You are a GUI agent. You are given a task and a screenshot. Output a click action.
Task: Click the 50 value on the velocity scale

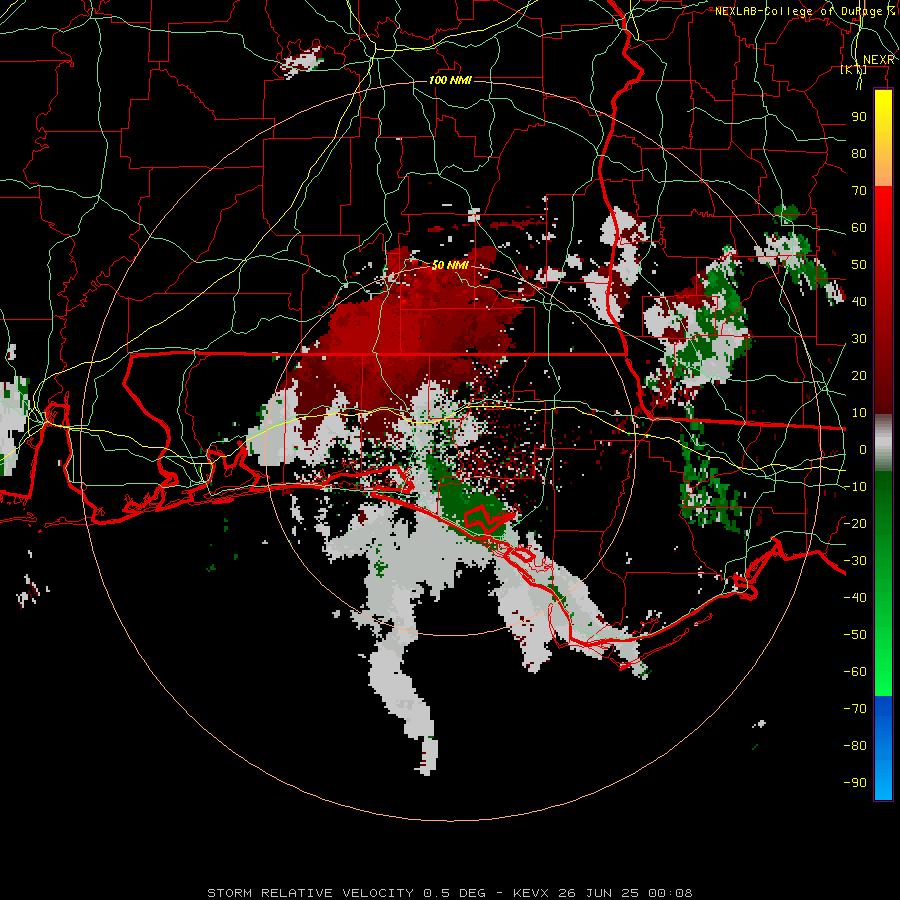tap(859, 265)
